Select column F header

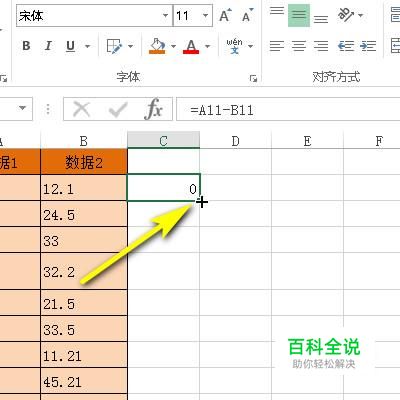coord(372,141)
